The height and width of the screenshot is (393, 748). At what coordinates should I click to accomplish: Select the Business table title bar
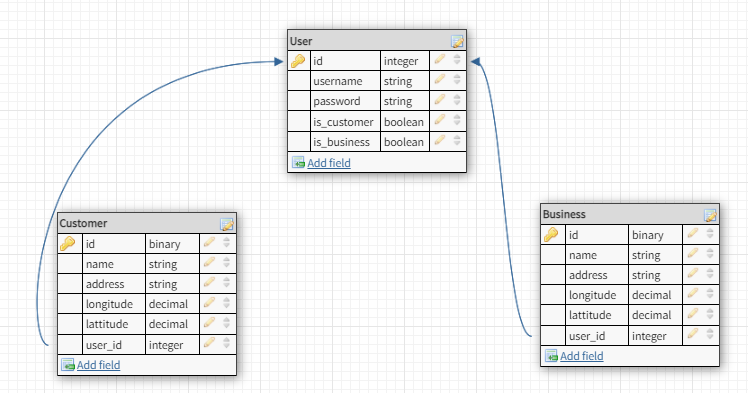pyautogui.click(x=630, y=214)
